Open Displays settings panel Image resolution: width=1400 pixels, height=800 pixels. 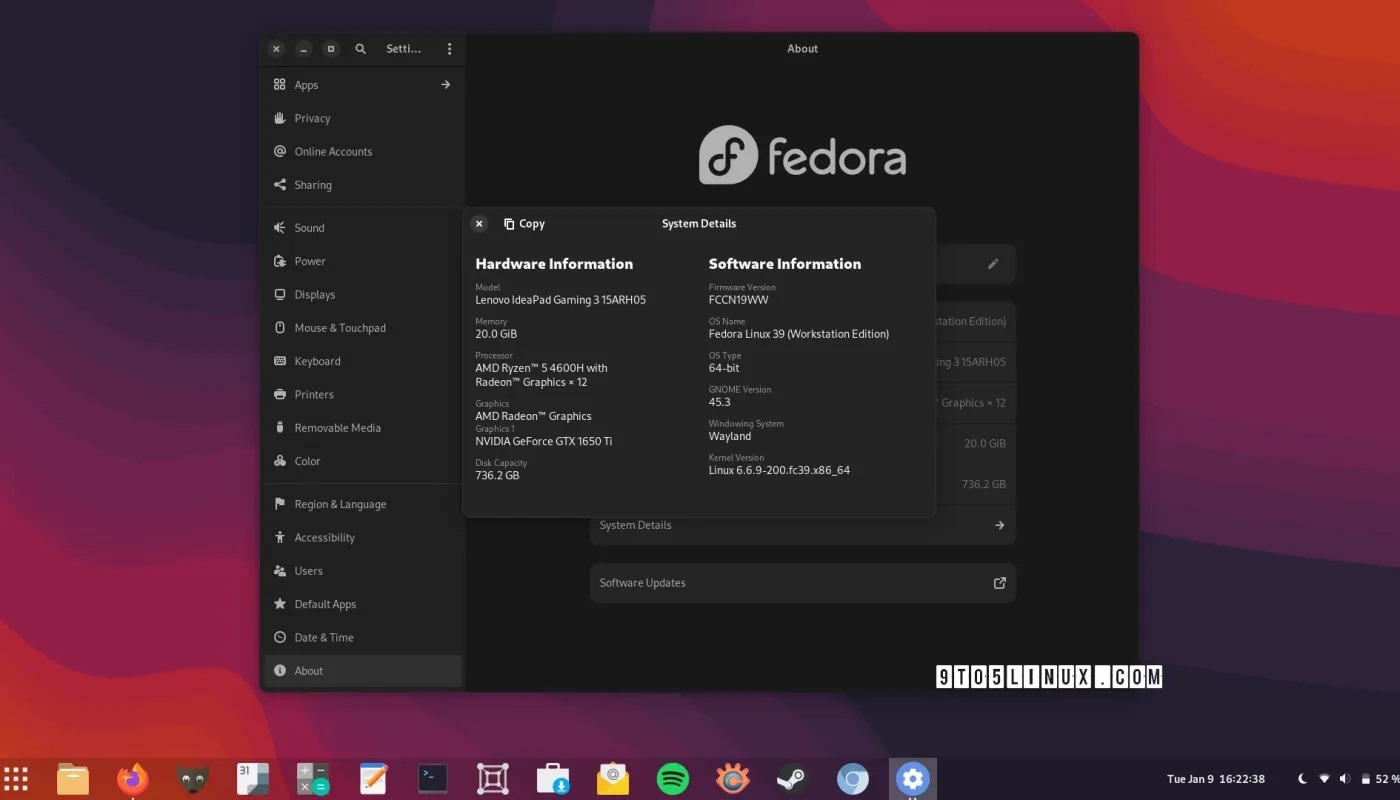pos(314,295)
